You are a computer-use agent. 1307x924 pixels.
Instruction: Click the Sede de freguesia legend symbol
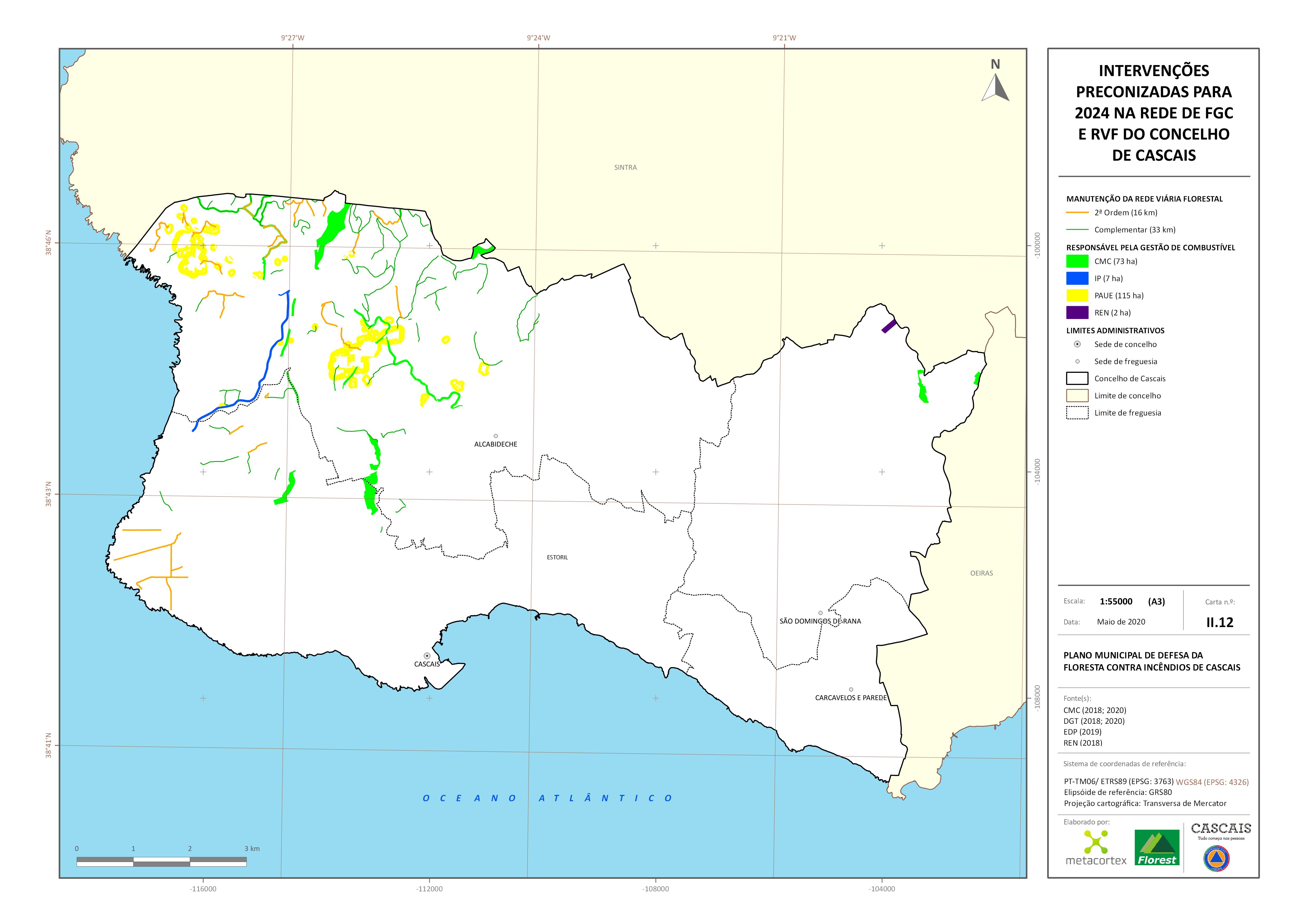point(1077,361)
